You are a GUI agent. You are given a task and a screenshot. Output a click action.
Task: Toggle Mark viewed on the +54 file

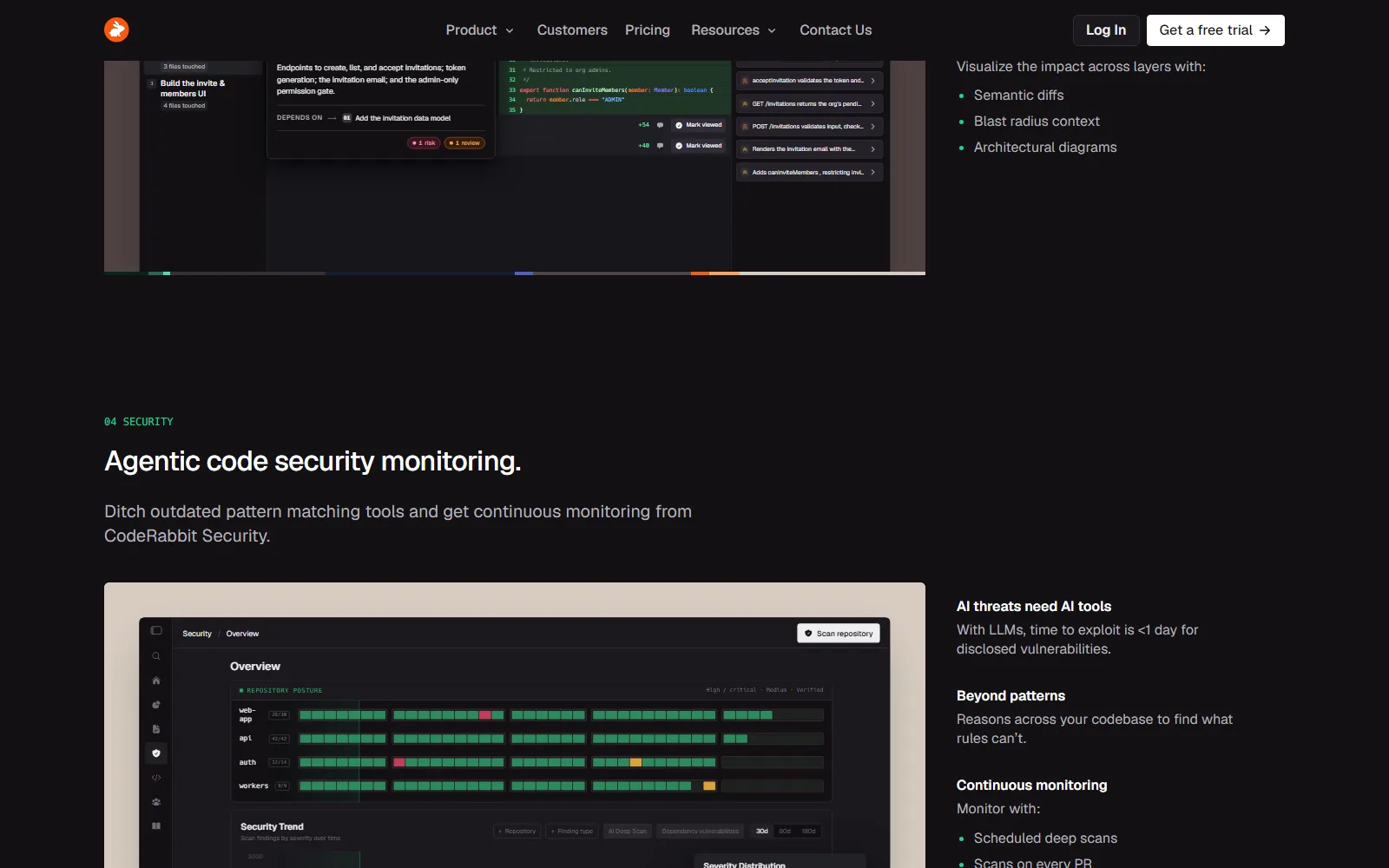tap(699, 125)
